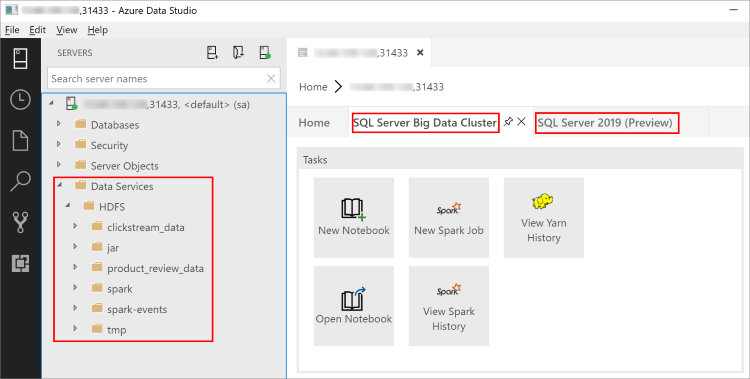Click the New Connection icon

coord(212,53)
